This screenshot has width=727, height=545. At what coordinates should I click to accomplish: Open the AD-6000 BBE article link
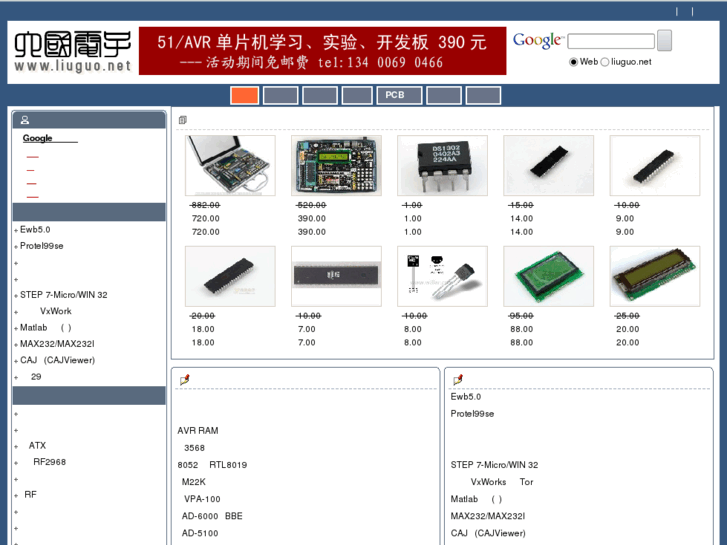click(212, 516)
